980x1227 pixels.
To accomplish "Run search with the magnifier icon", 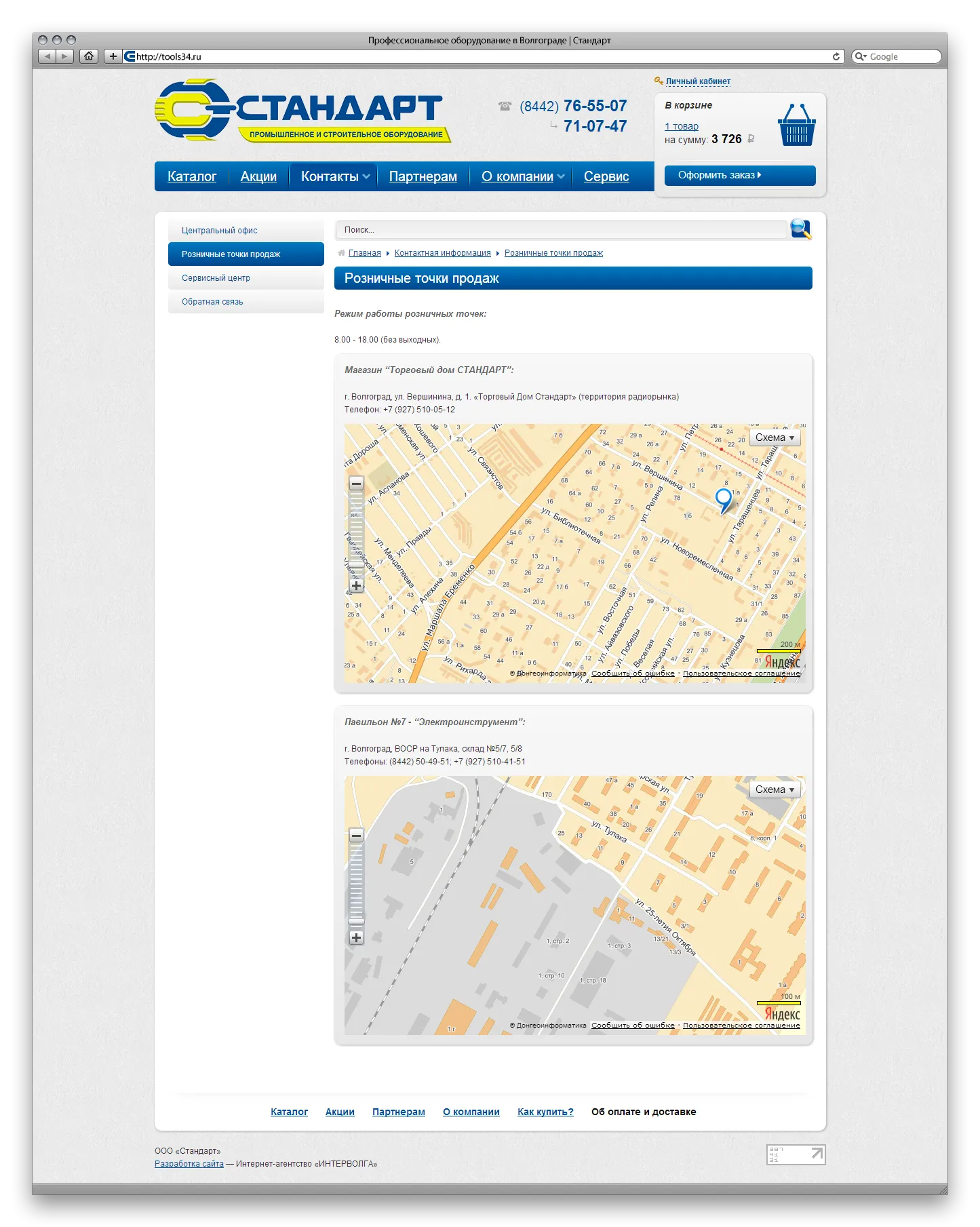I will 801,229.
